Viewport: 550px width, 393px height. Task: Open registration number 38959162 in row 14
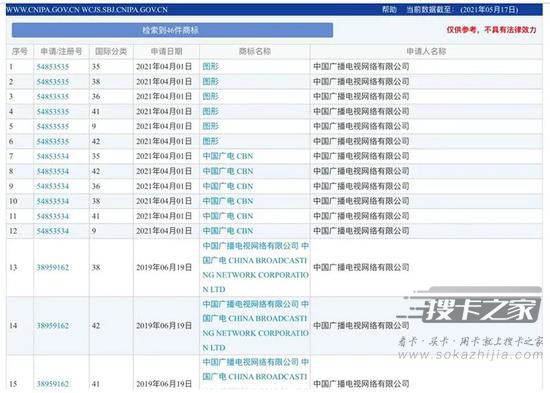pos(53,326)
